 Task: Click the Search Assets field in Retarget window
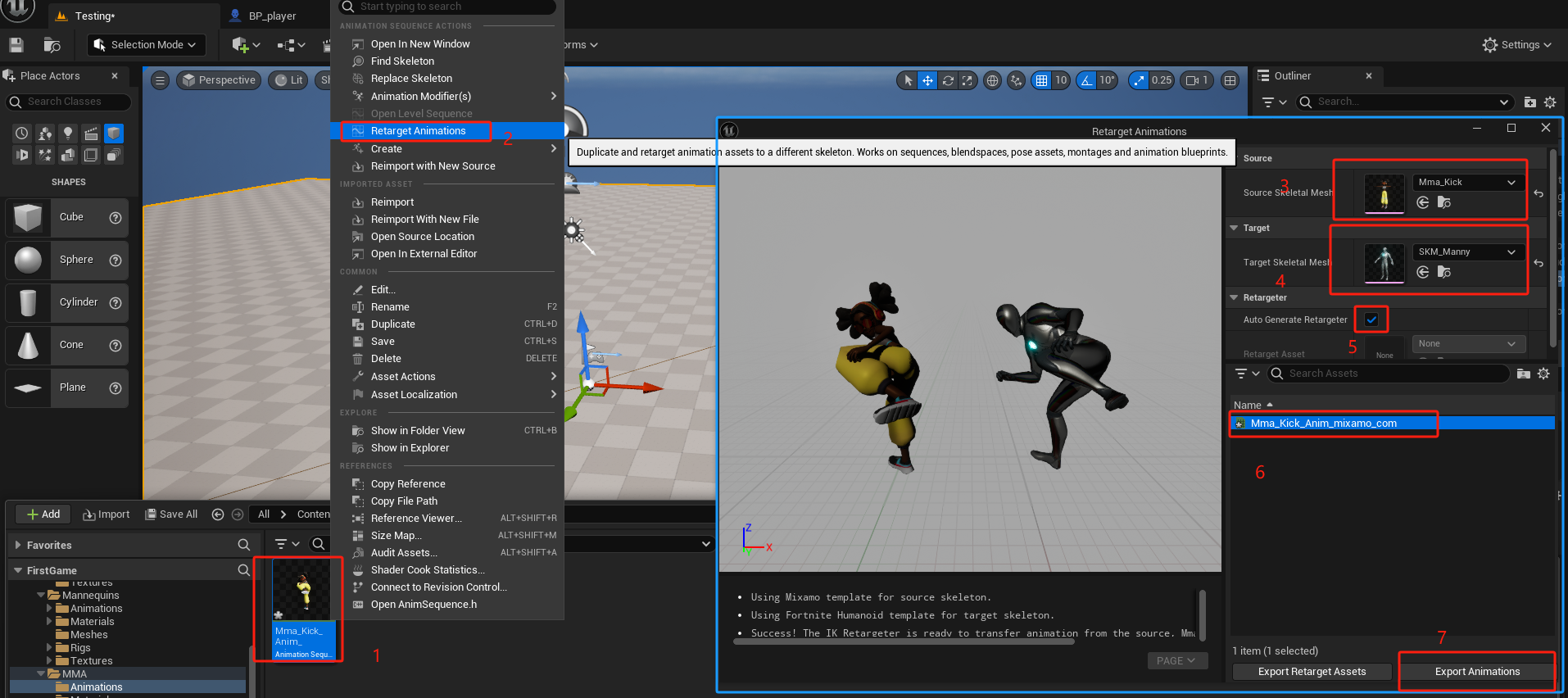click(1389, 374)
